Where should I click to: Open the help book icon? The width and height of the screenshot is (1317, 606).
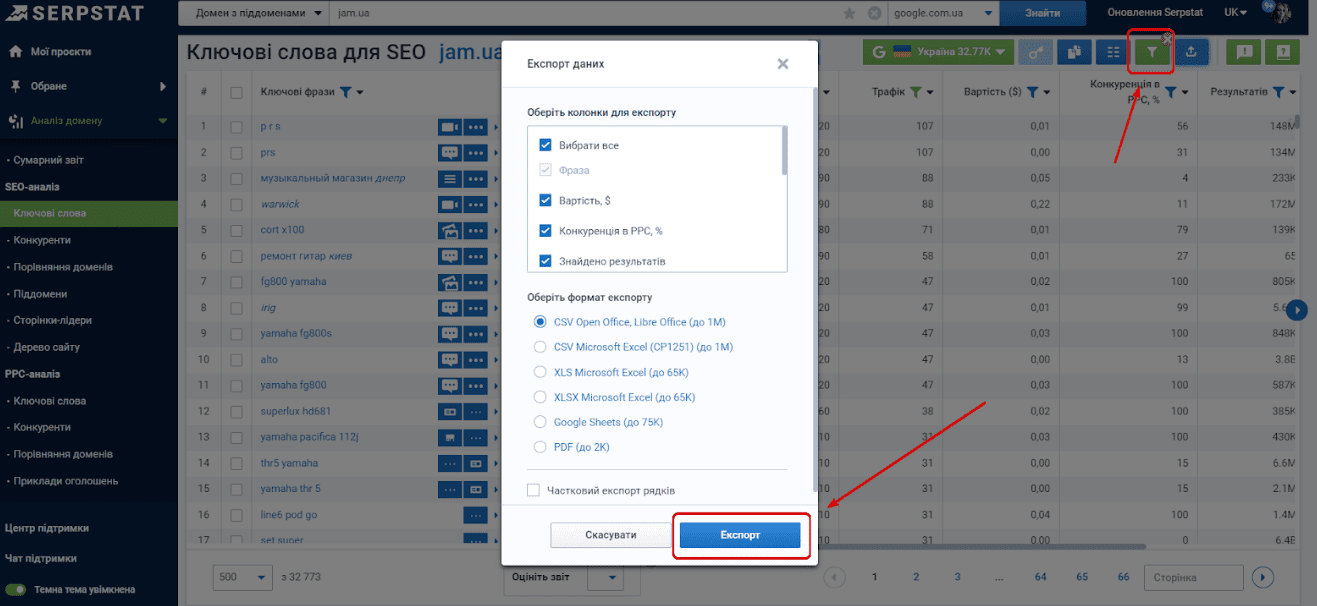coord(1282,51)
